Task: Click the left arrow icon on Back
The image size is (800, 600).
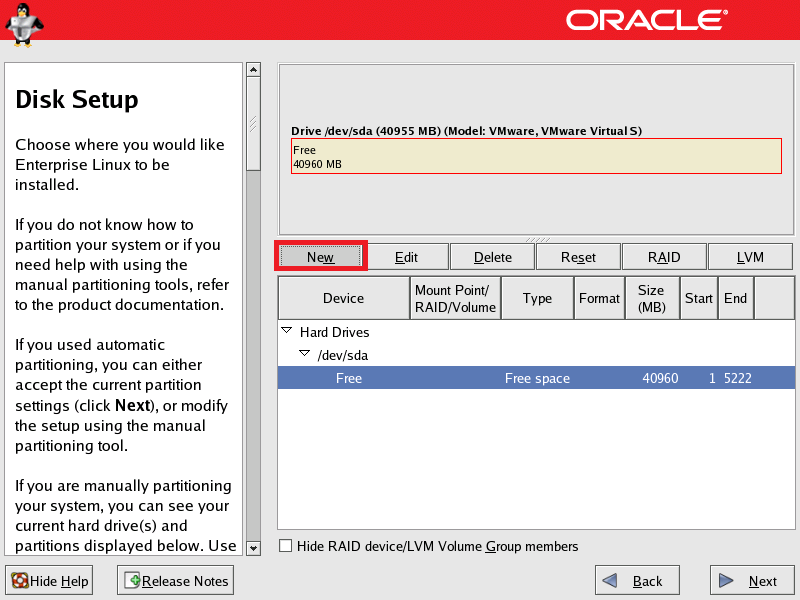Action: pyautogui.click(x=610, y=581)
